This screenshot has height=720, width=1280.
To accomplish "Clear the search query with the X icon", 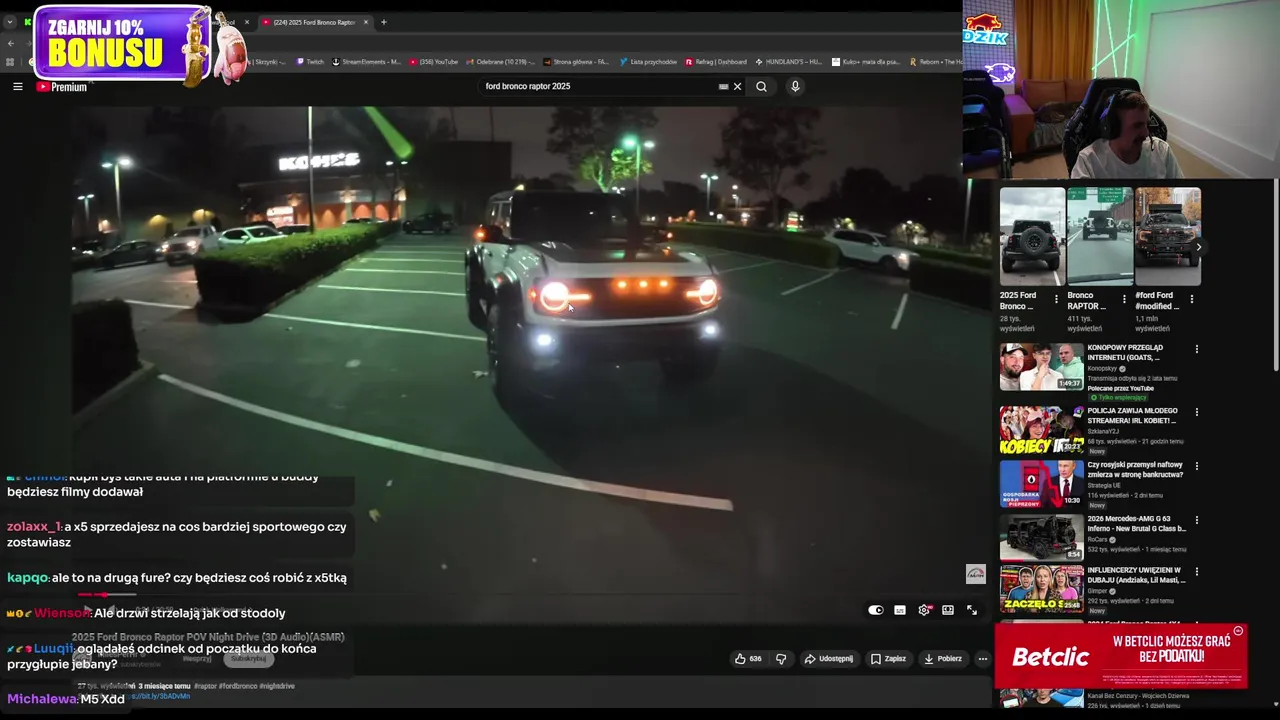I will [x=738, y=86].
